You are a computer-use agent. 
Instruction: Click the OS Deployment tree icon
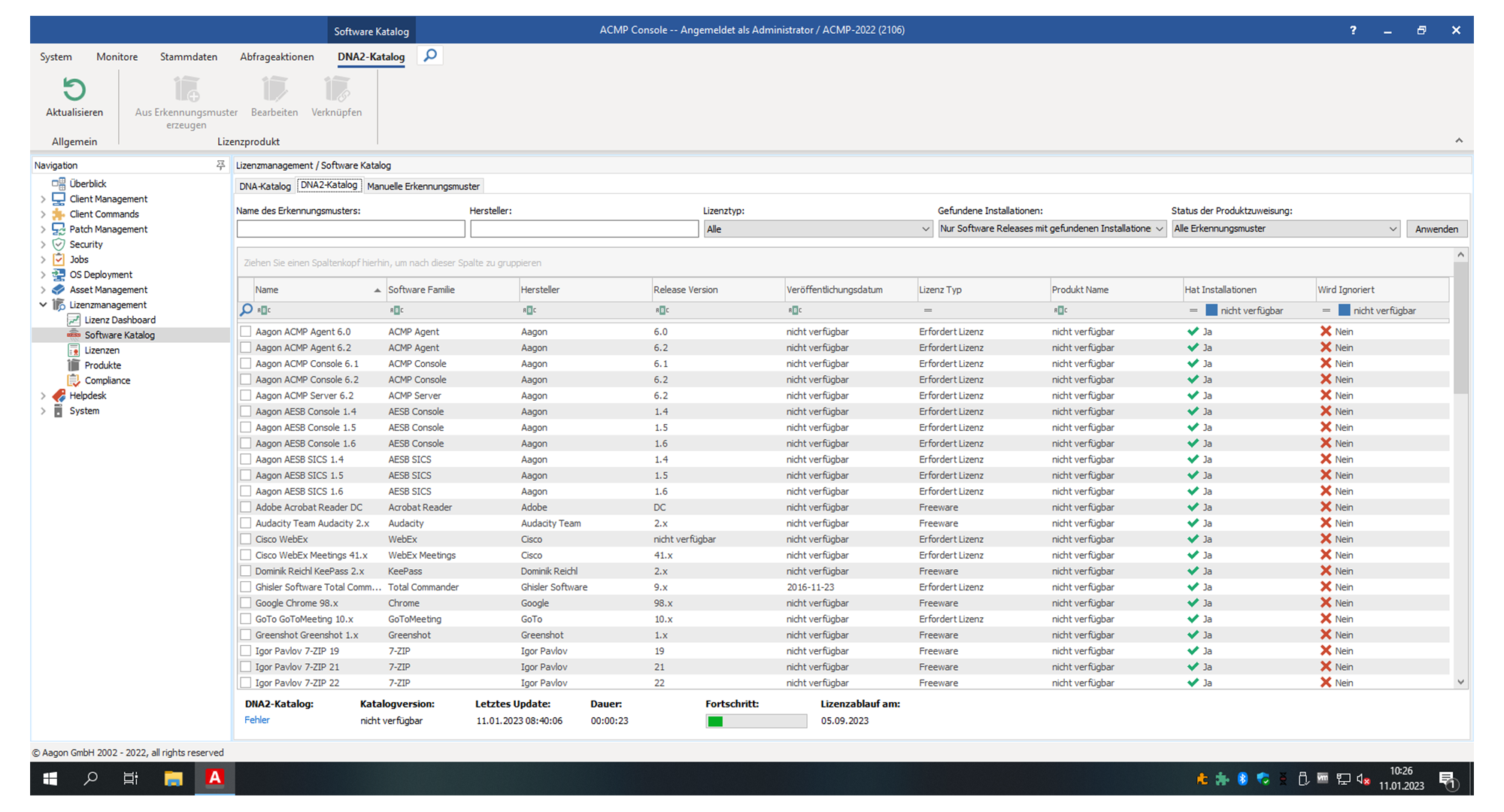click(59, 274)
